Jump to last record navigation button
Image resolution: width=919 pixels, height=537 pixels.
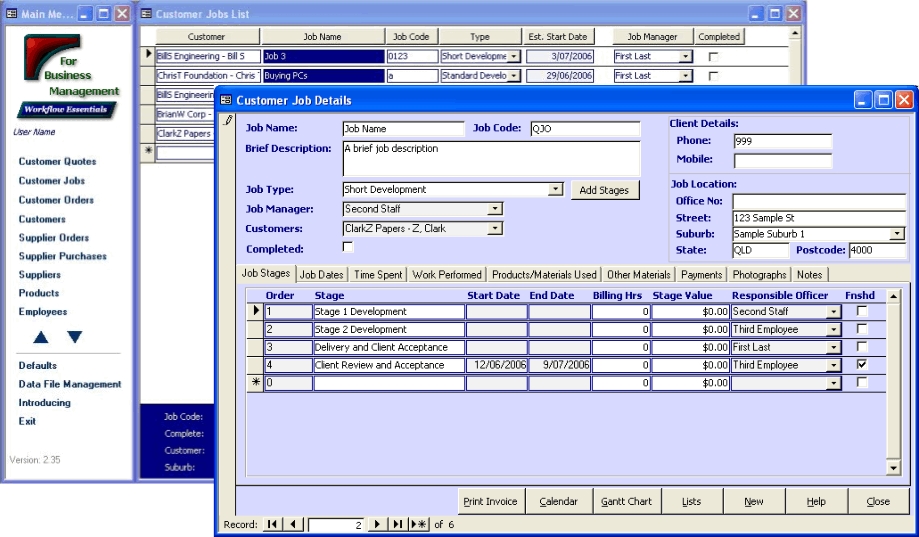point(397,524)
